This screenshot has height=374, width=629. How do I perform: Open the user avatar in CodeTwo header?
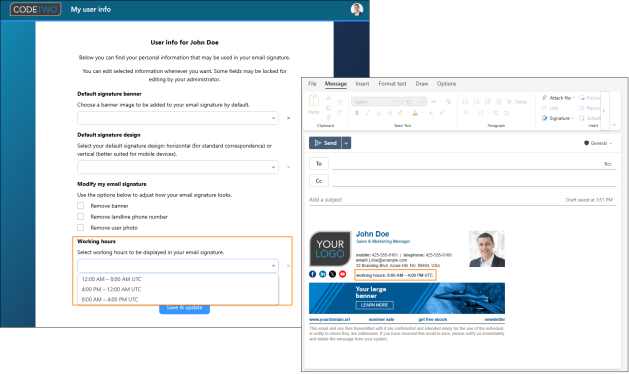[x=357, y=9]
